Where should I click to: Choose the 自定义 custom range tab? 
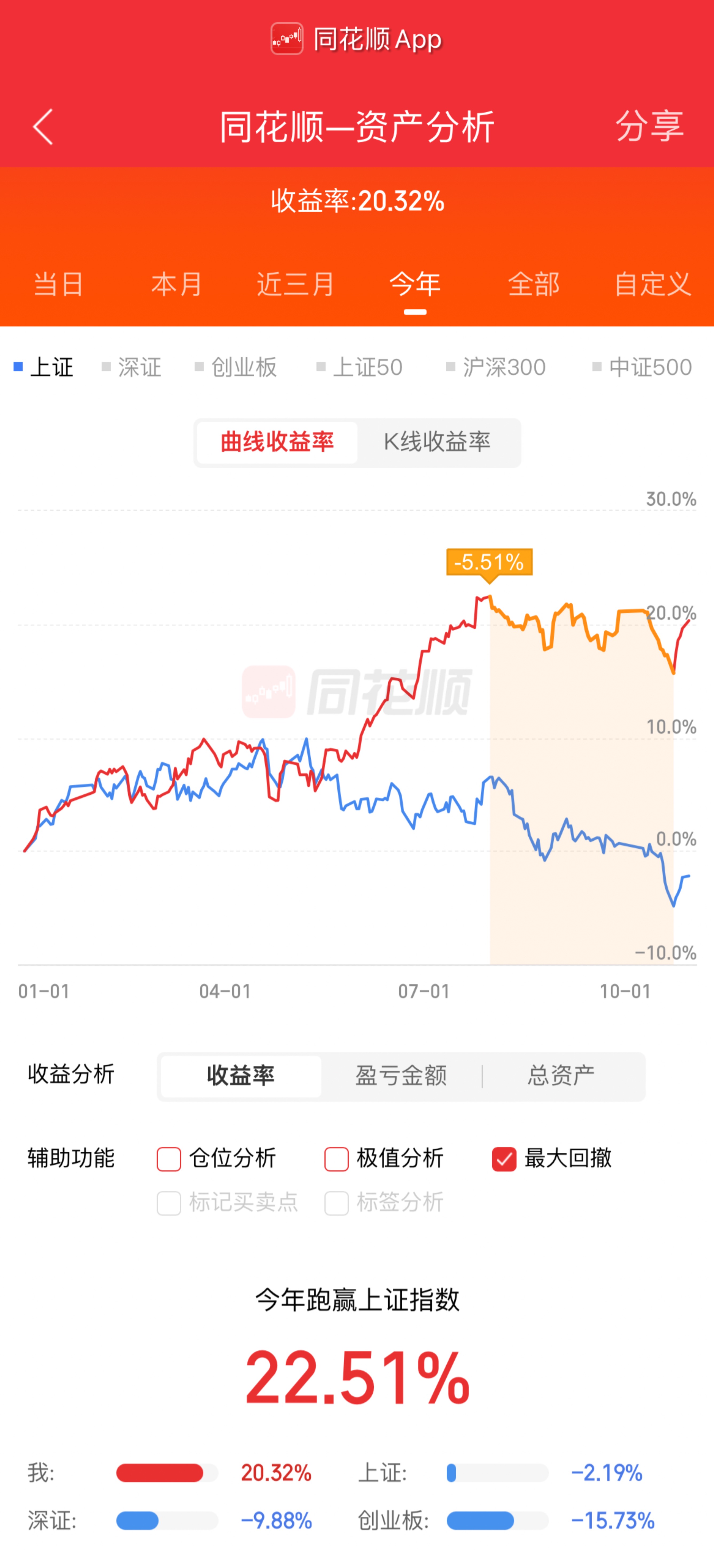[652, 284]
